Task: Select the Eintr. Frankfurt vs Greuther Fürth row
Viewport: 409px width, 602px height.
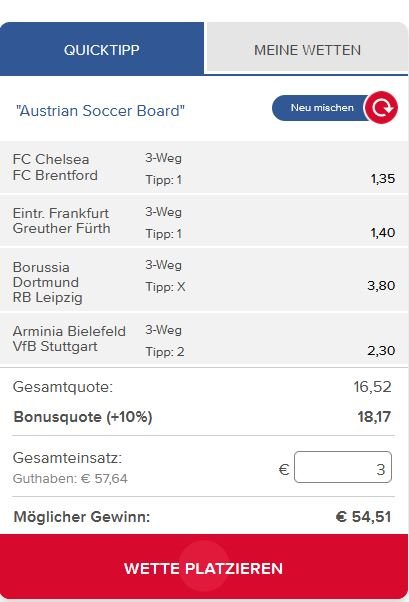Action: pos(204,221)
